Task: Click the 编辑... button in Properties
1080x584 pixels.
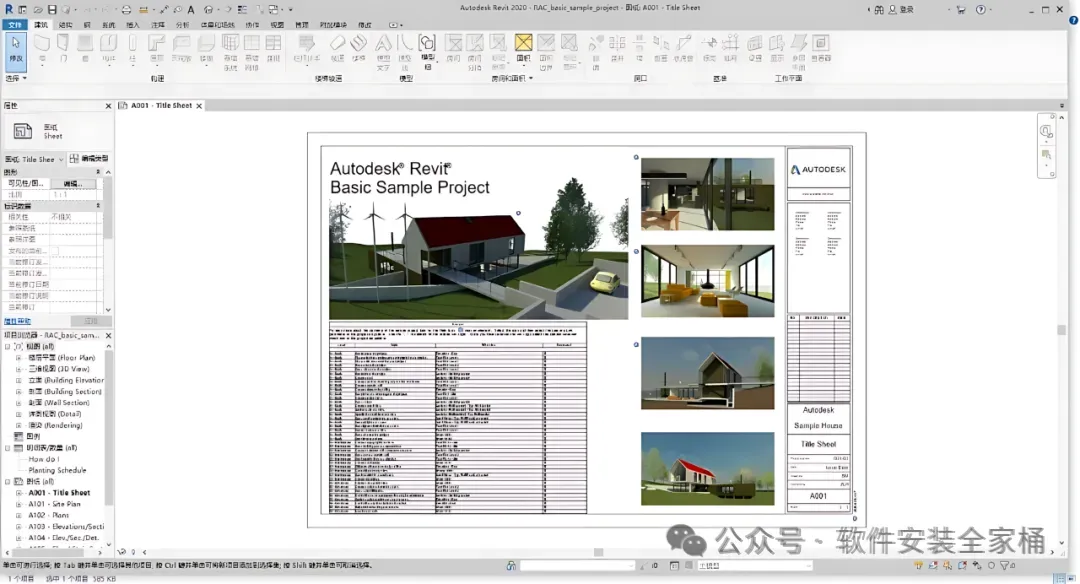Action: click(x=72, y=184)
